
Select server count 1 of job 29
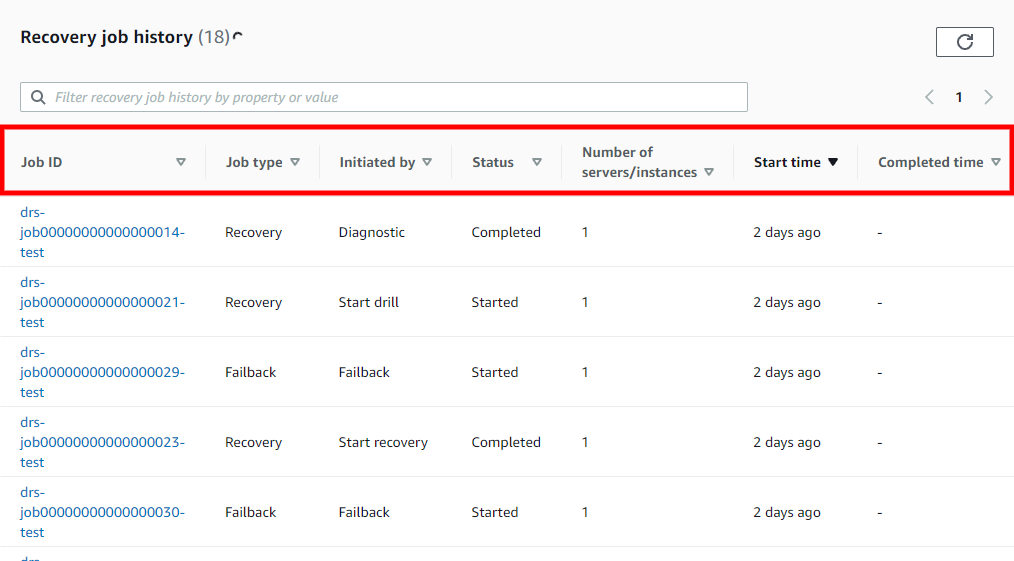pos(585,372)
